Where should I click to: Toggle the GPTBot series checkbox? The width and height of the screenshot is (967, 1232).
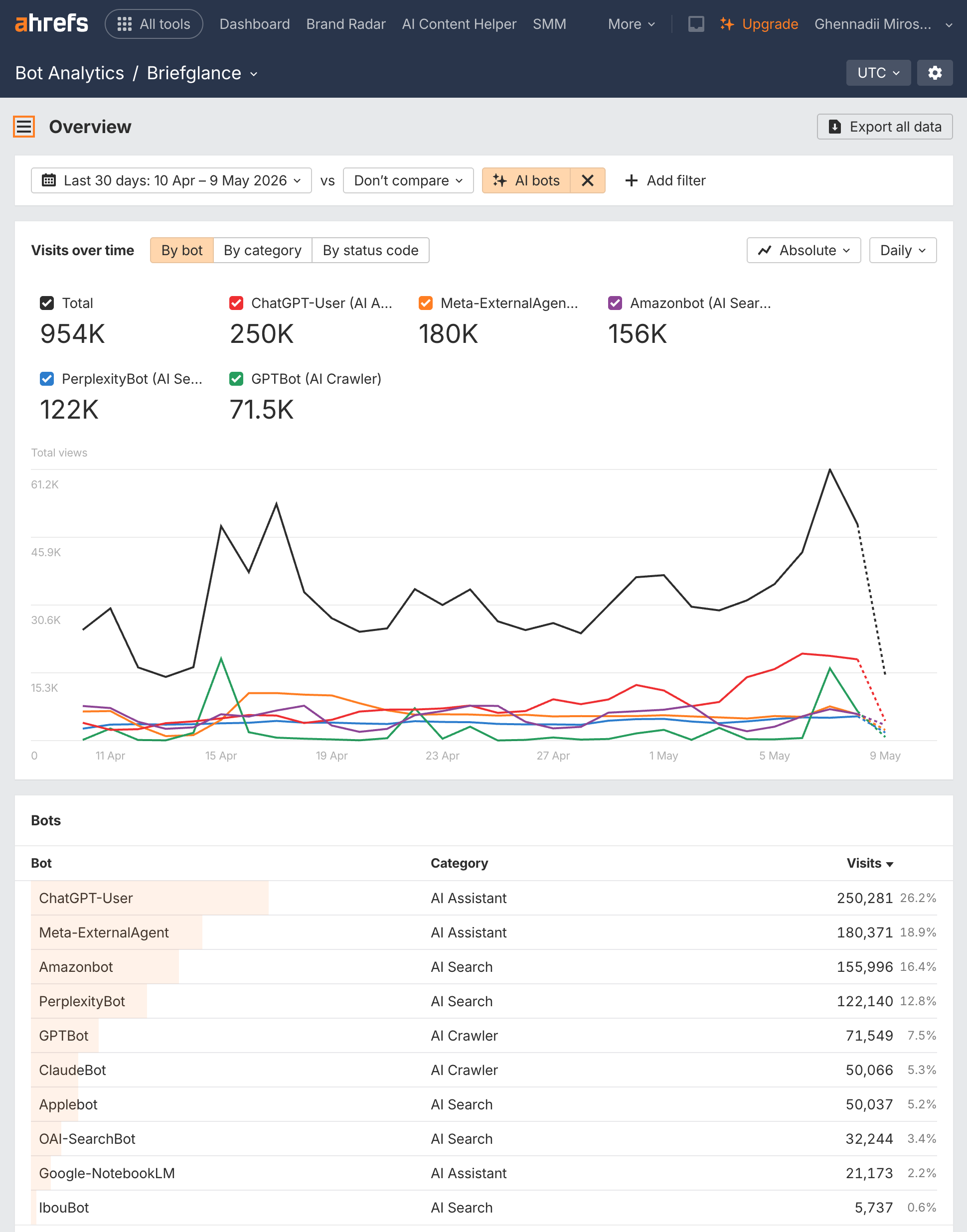(x=236, y=379)
